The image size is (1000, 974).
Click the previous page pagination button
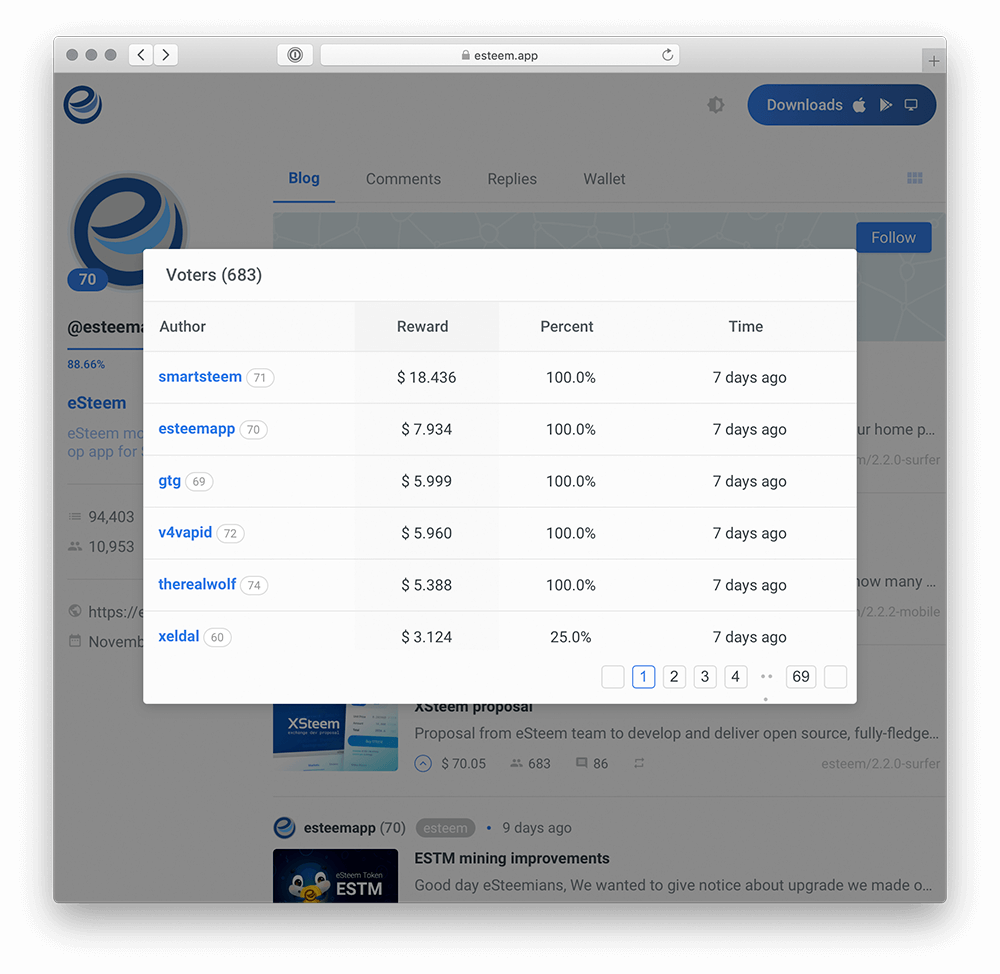(x=613, y=677)
